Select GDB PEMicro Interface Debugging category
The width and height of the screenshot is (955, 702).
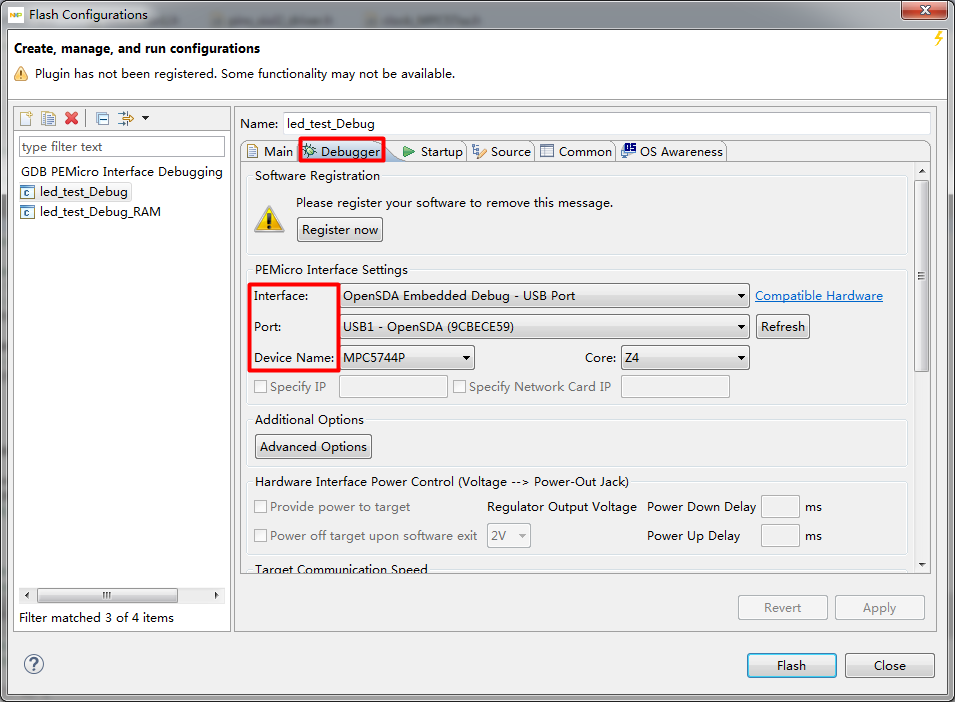pyautogui.click(x=122, y=172)
